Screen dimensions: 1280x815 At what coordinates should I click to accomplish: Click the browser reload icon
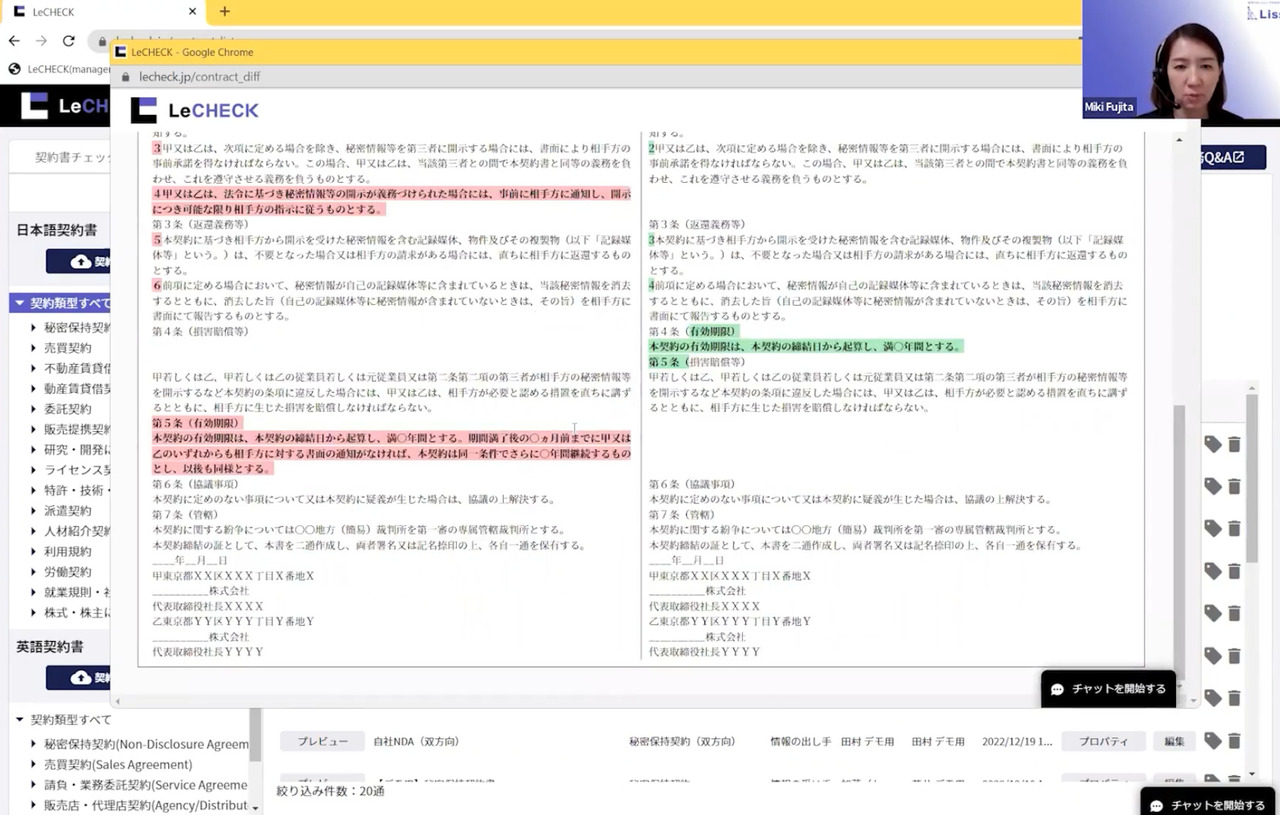point(68,41)
